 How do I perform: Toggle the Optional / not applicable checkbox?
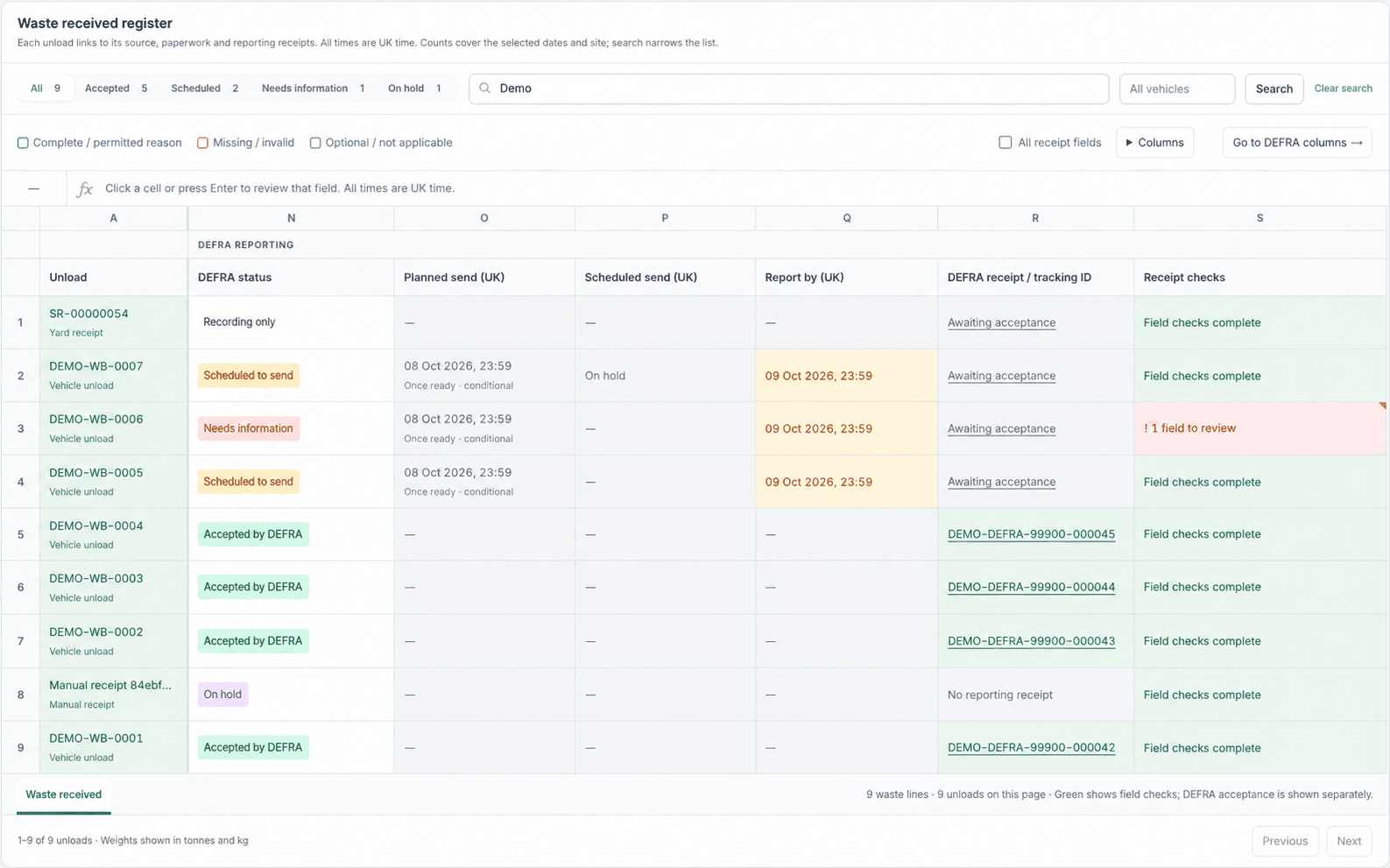point(315,143)
